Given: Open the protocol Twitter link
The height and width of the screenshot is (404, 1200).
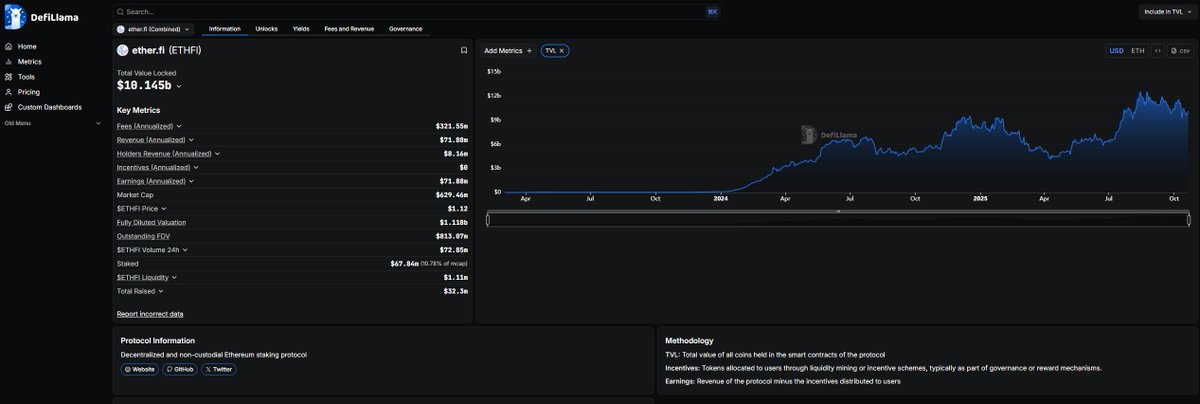Looking at the screenshot, I should [219, 369].
